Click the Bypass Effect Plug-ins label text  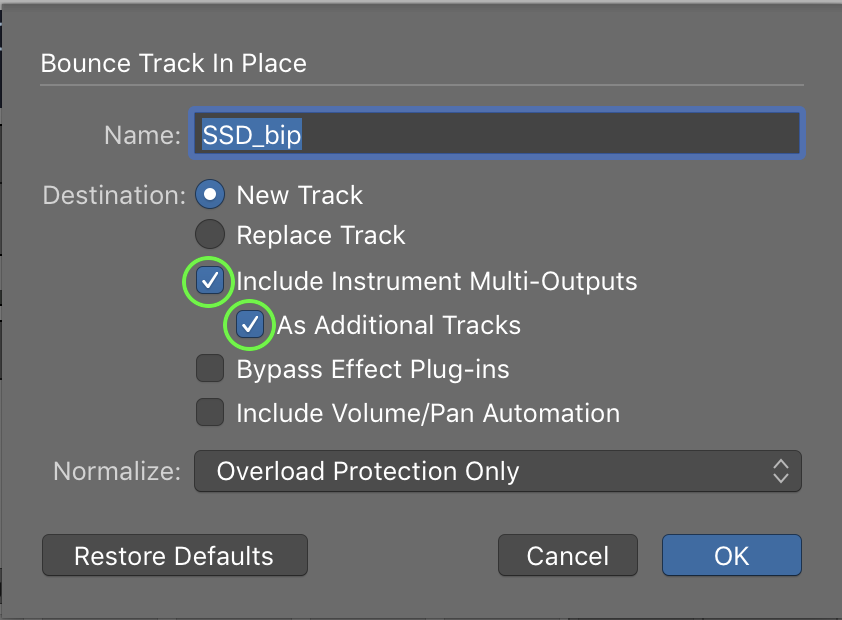click(373, 370)
